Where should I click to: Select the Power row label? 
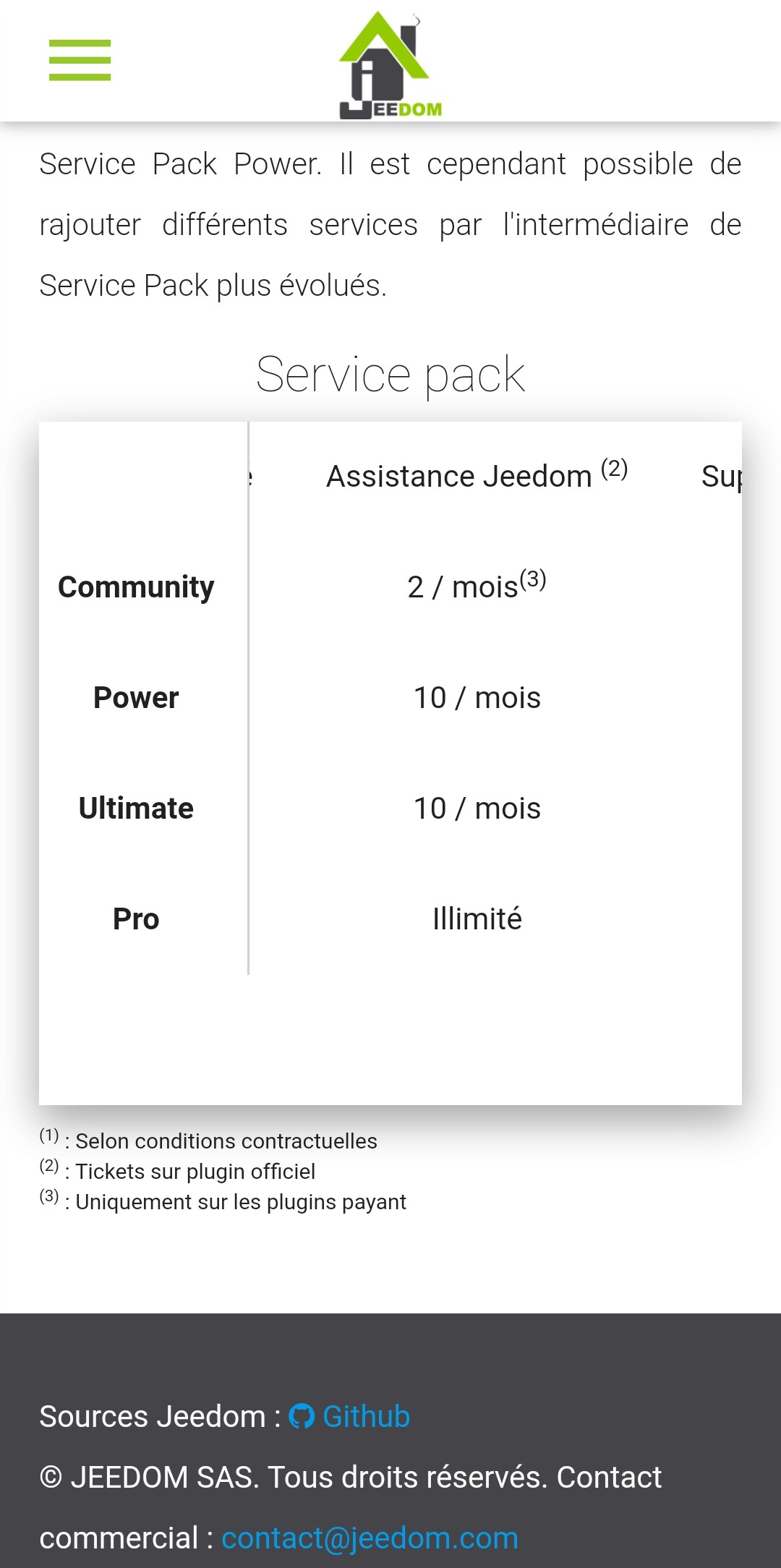click(x=136, y=697)
